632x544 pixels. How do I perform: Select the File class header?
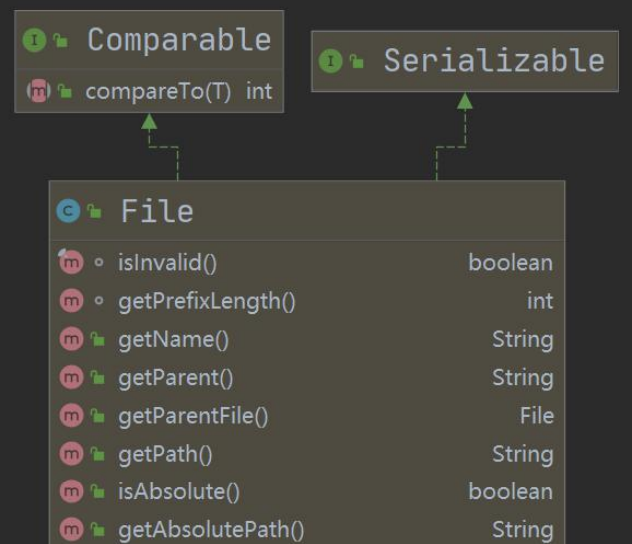point(157,211)
